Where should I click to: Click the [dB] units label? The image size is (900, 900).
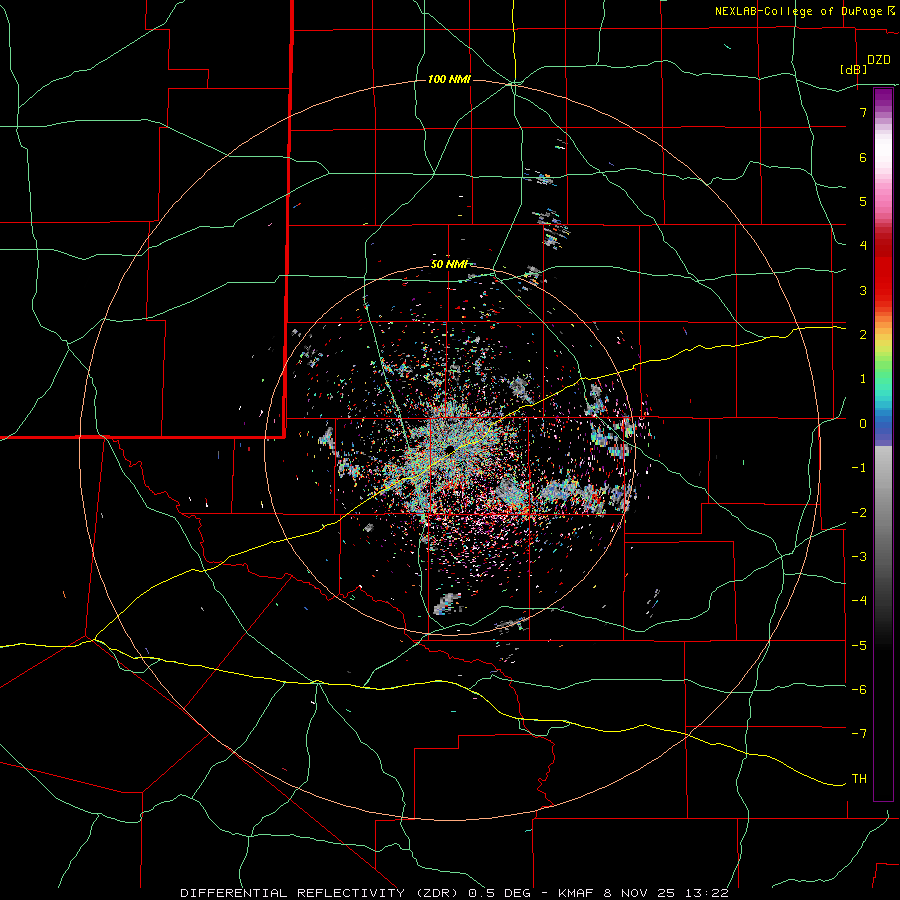click(853, 69)
